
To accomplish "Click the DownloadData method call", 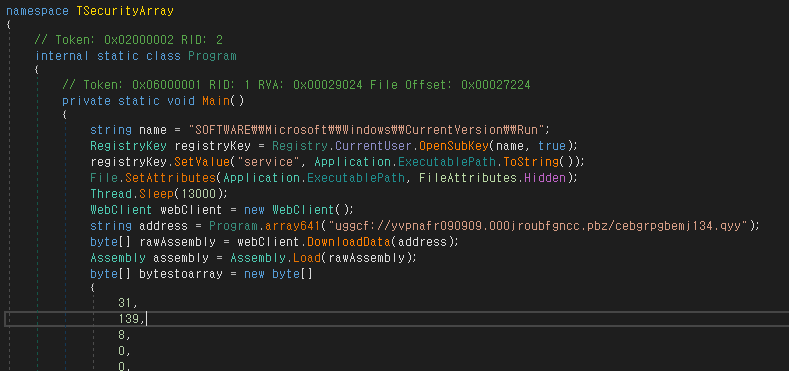I will [x=348, y=242].
